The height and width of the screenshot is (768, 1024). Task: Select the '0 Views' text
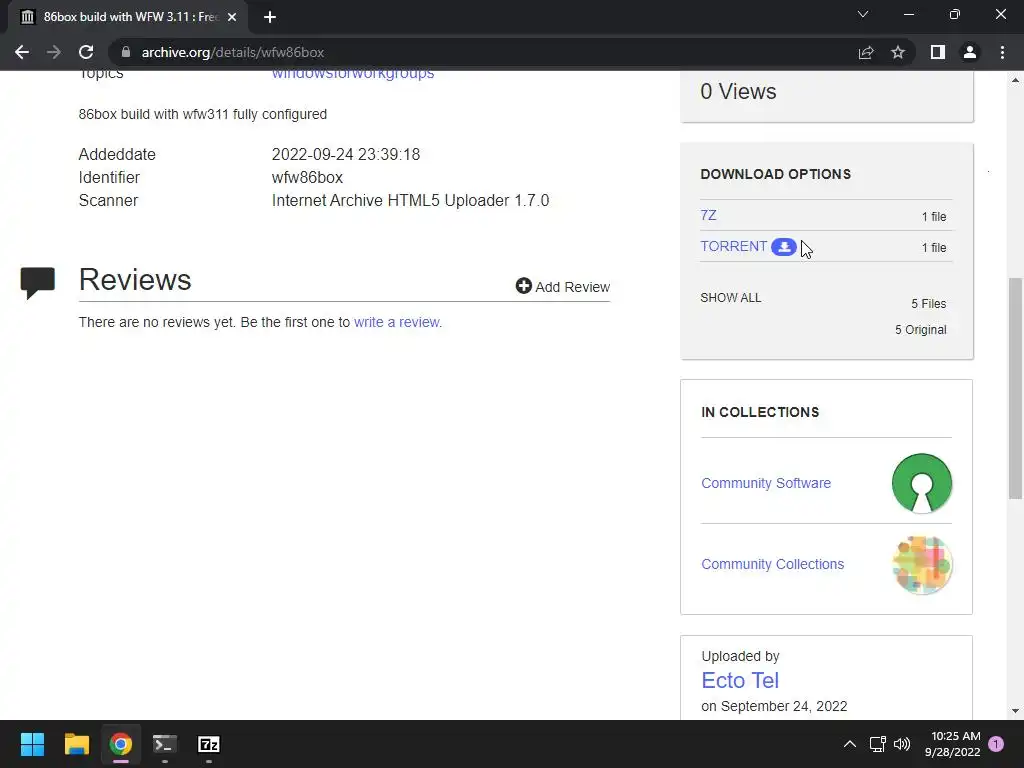[738, 91]
